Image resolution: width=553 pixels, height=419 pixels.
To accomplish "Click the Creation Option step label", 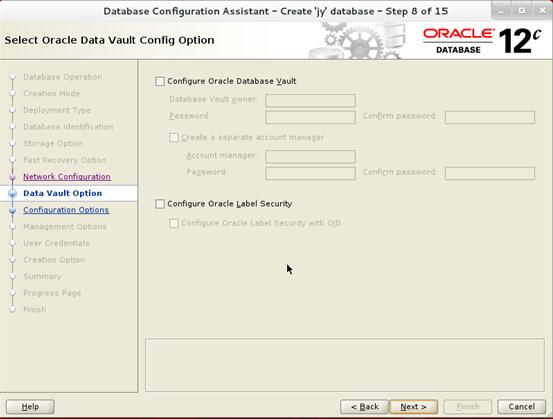I will click(54, 260).
